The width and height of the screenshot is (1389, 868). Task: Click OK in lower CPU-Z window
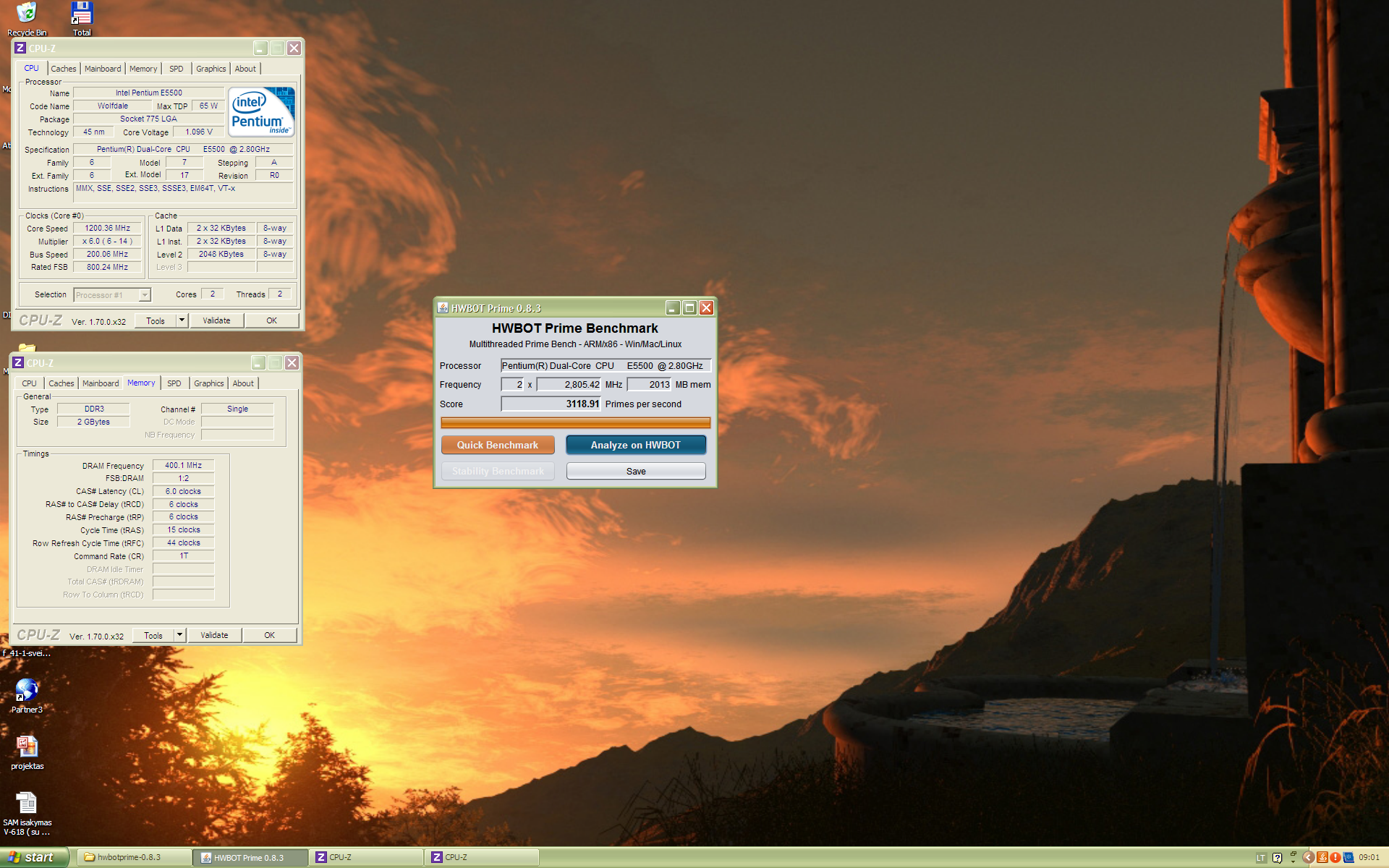point(270,635)
